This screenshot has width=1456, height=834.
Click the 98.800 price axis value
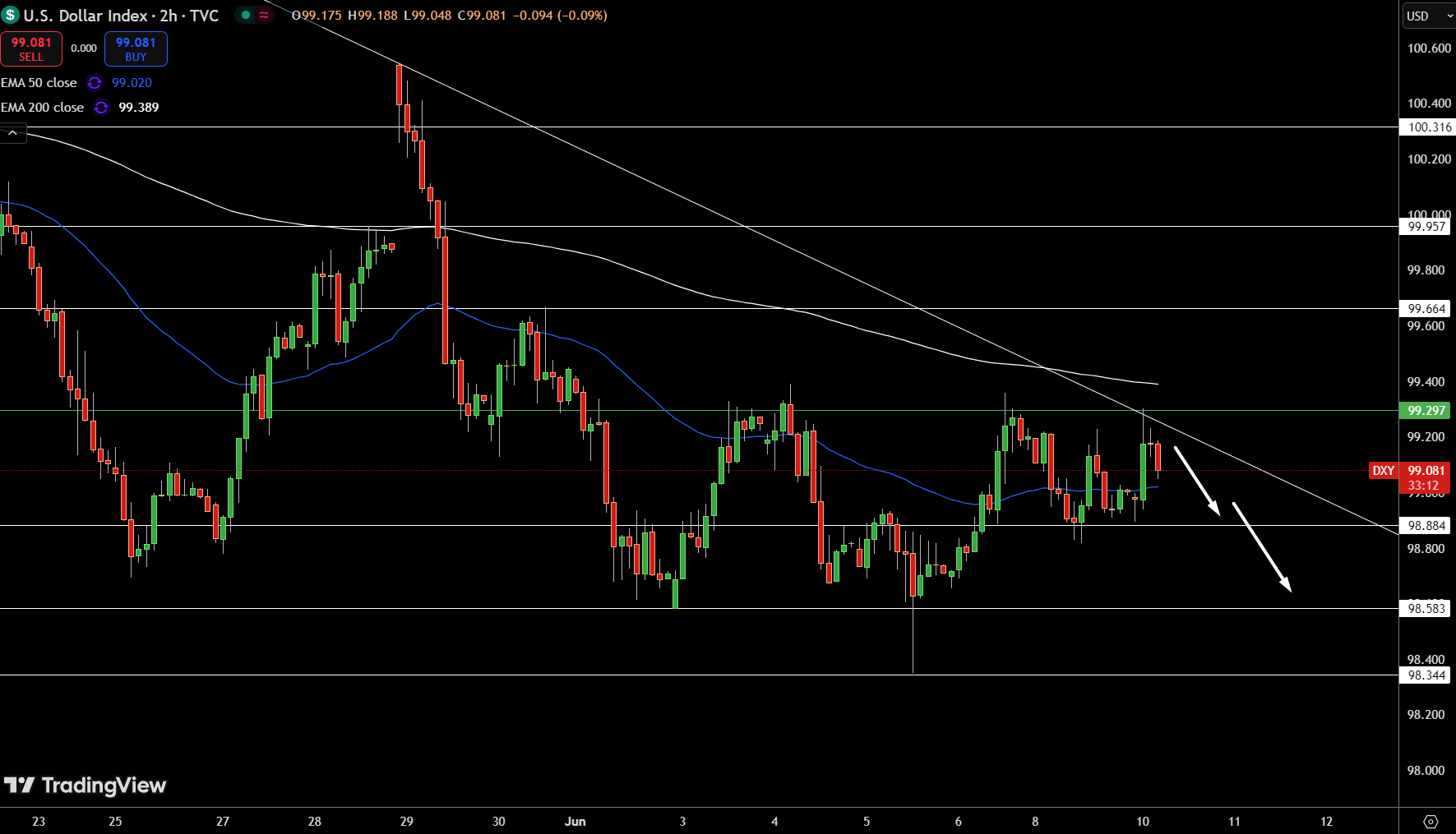click(1426, 549)
